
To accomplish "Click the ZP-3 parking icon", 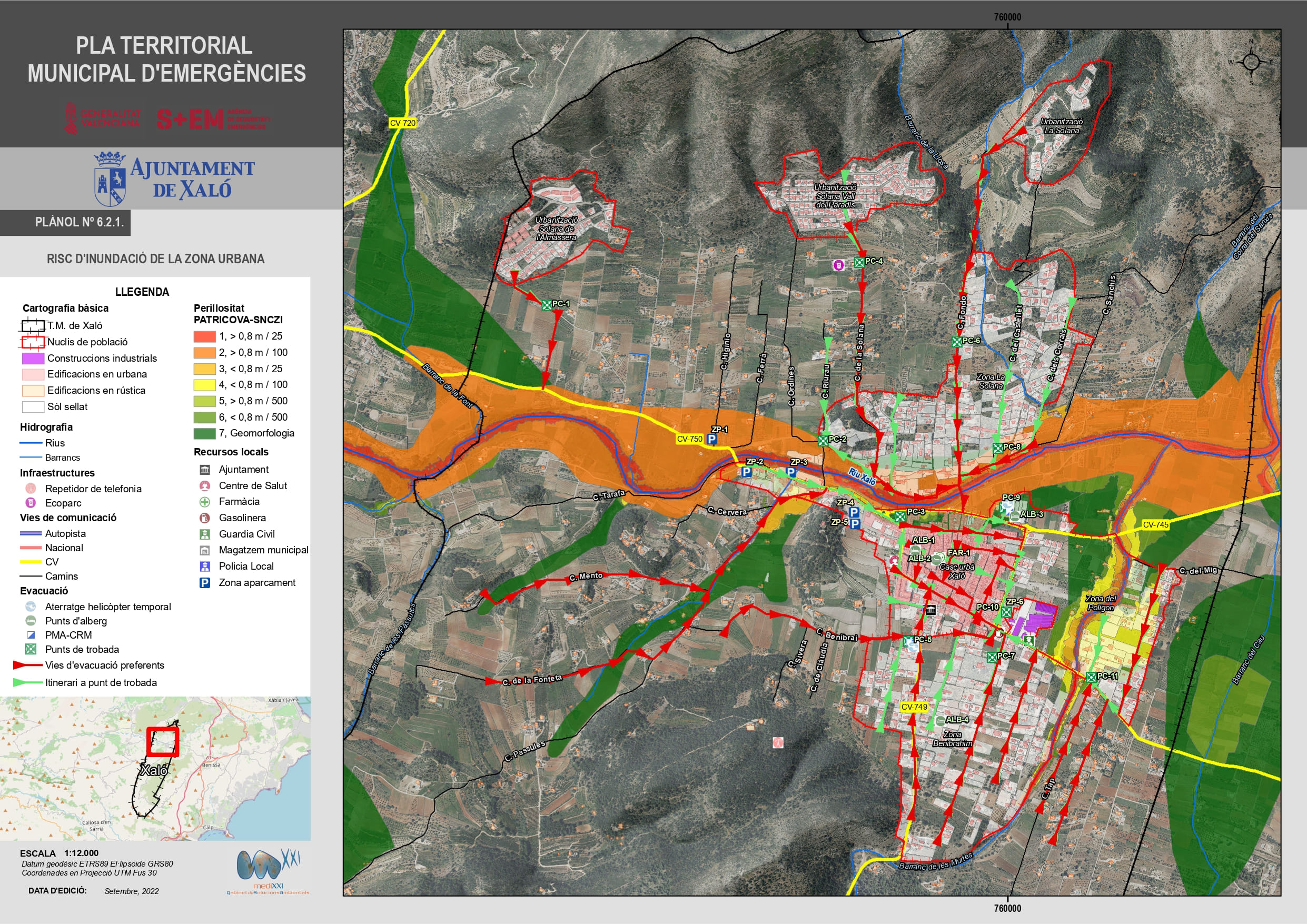I will [x=791, y=471].
